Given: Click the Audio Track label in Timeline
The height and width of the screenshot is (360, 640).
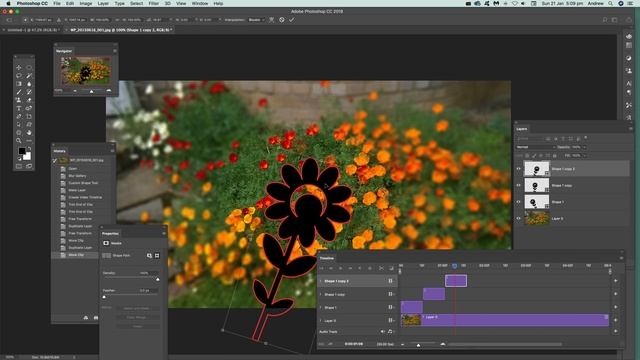Looking at the screenshot, I should (x=328, y=332).
